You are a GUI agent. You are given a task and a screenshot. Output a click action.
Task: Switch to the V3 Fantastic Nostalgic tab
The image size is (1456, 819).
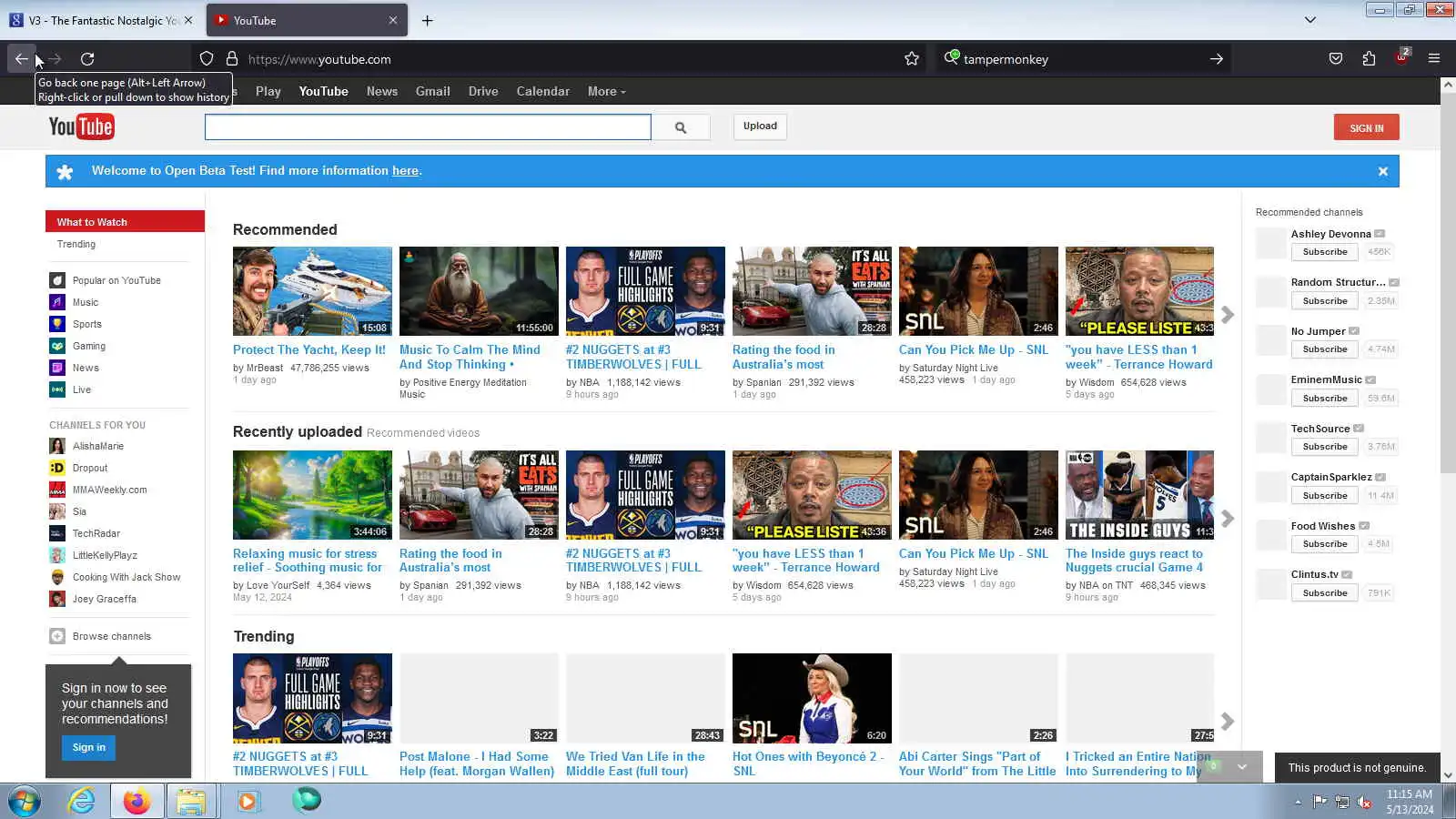102,20
